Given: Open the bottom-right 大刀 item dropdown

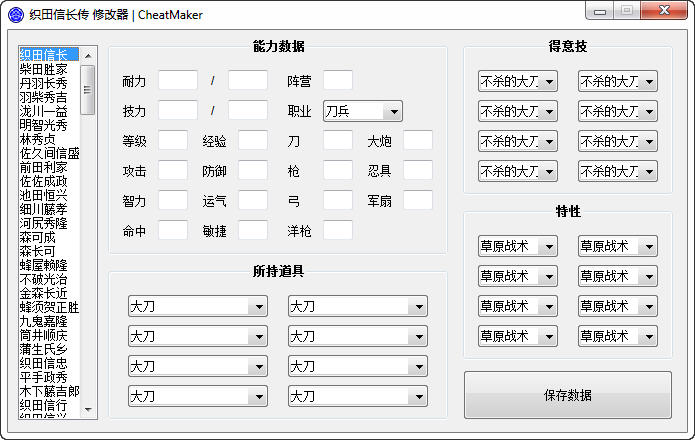Looking at the screenshot, I should point(357,396).
